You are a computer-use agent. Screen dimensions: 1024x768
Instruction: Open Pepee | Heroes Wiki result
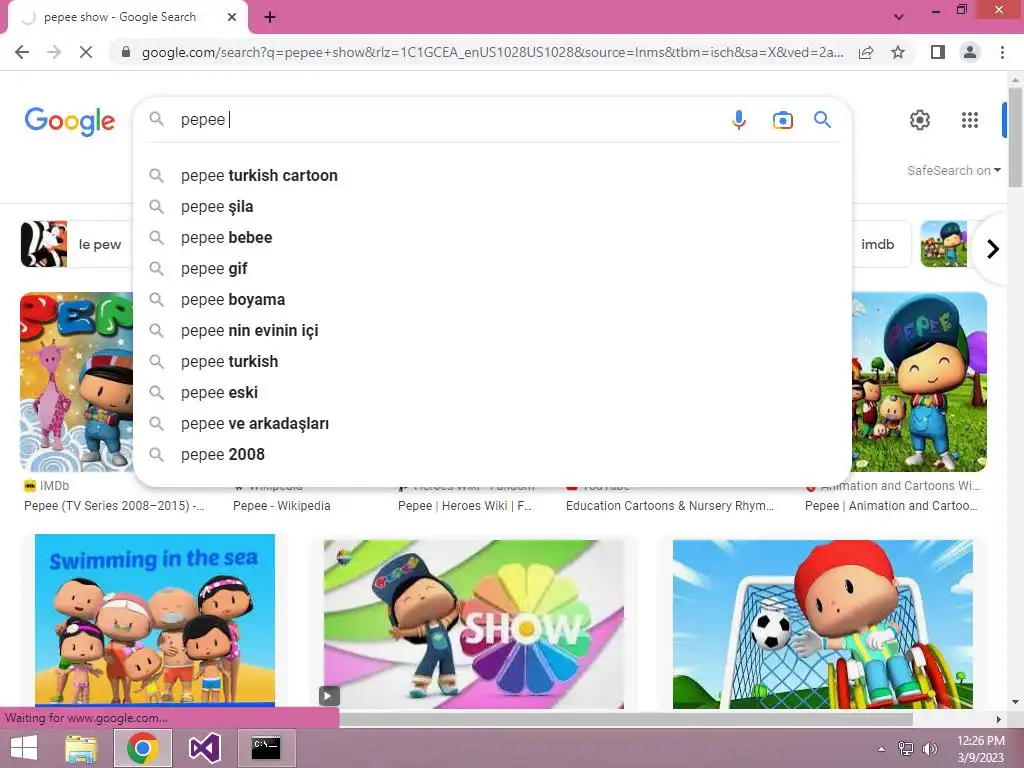coord(465,505)
